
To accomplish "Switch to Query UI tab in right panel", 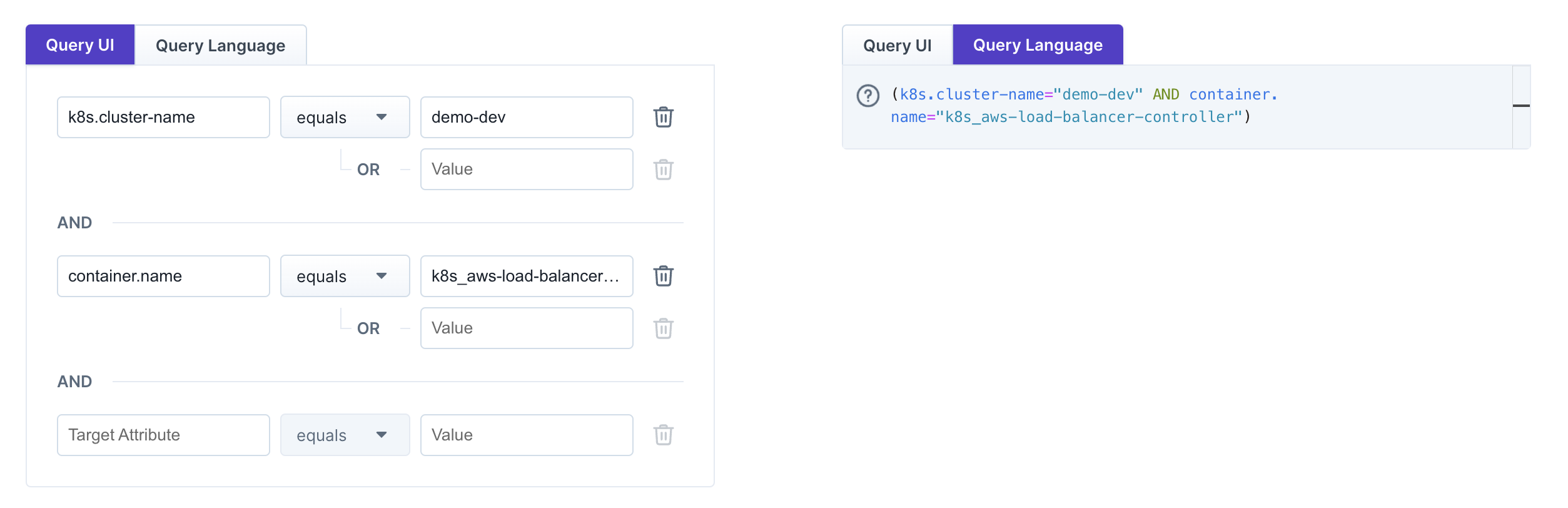I will [x=897, y=45].
